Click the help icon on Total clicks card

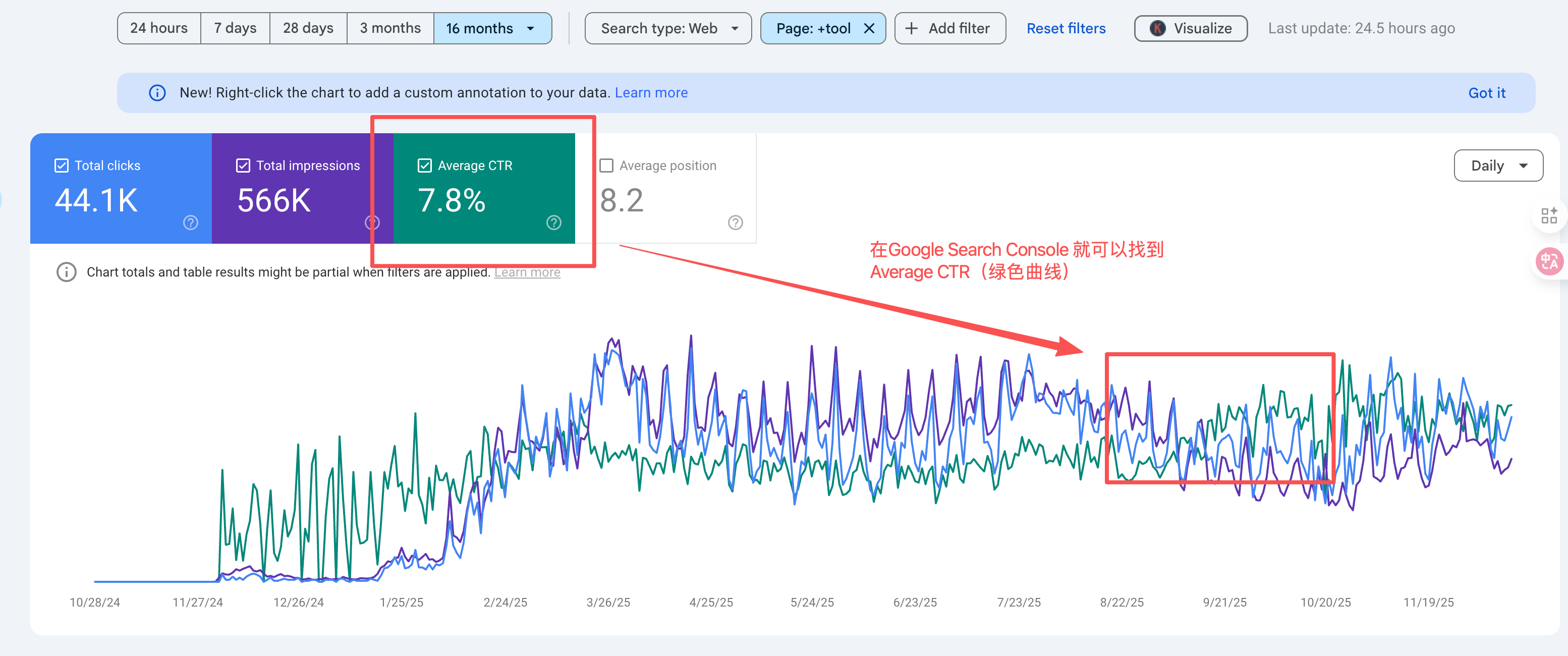(x=191, y=223)
